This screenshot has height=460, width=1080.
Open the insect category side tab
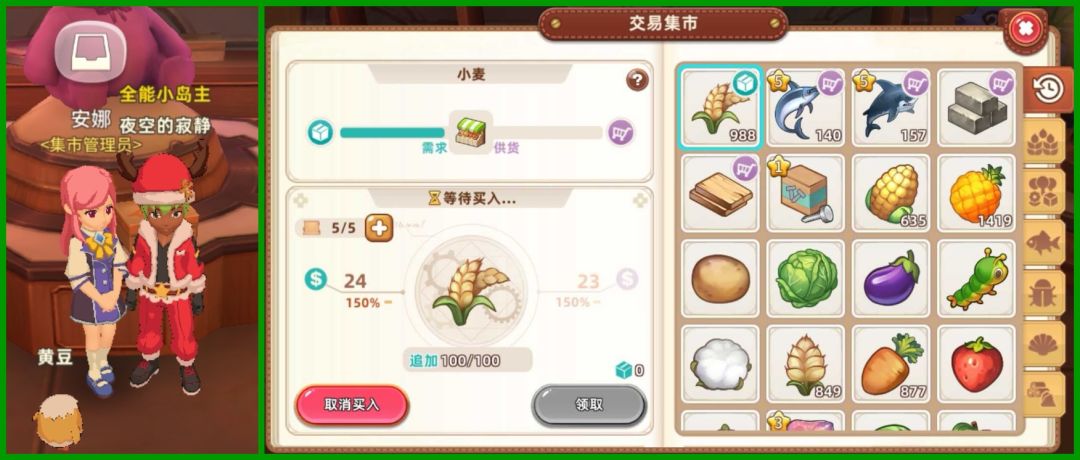click(1043, 293)
